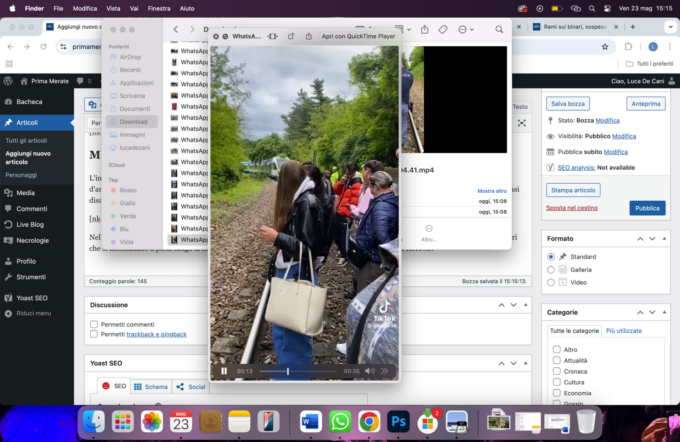680x442 pixels.
Task: Click SEO analysis link
Action: (576, 167)
